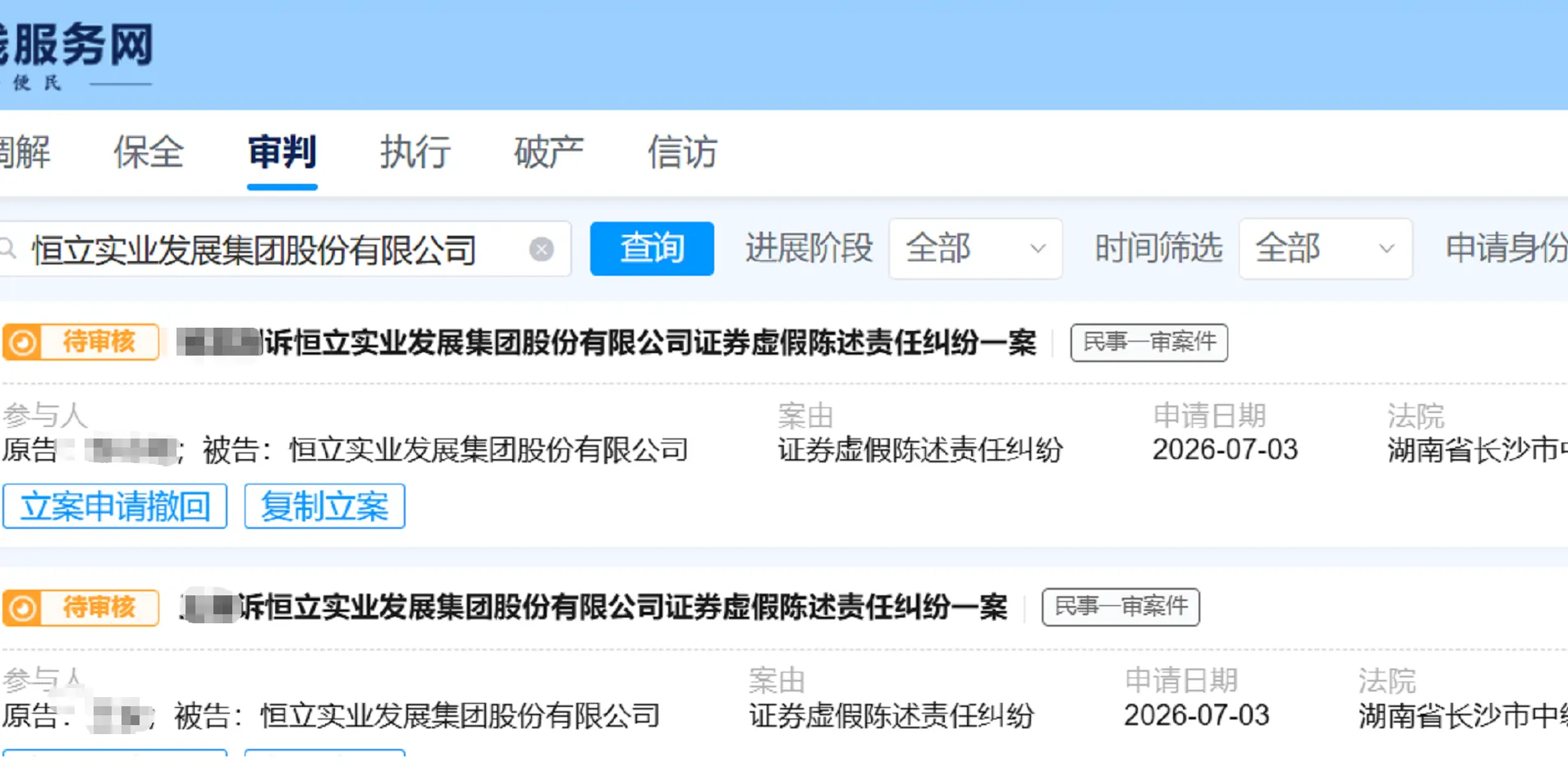Click the 服务网 site logo
This screenshot has height=767, width=1568.
pos(76,54)
